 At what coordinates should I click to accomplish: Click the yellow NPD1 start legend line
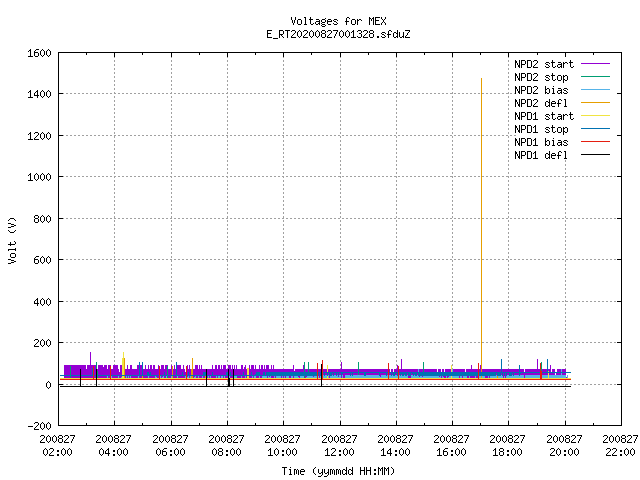point(595,116)
